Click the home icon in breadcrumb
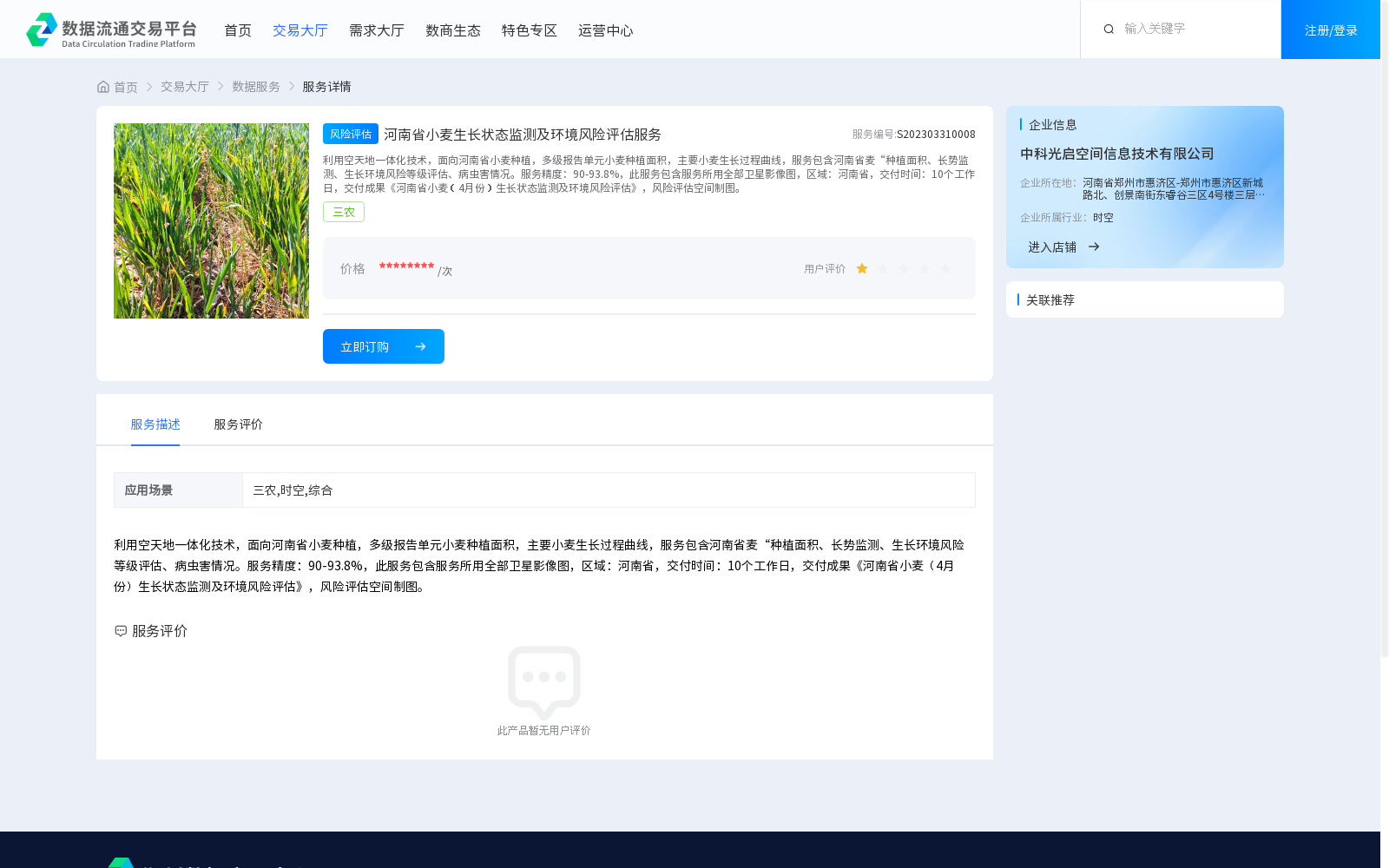The width and height of the screenshot is (1389, 868). tap(103, 87)
